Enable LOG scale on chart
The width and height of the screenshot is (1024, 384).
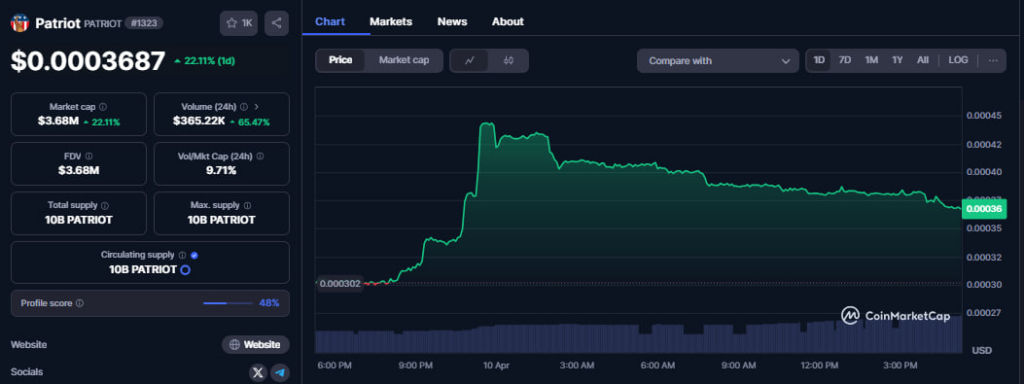958,60
